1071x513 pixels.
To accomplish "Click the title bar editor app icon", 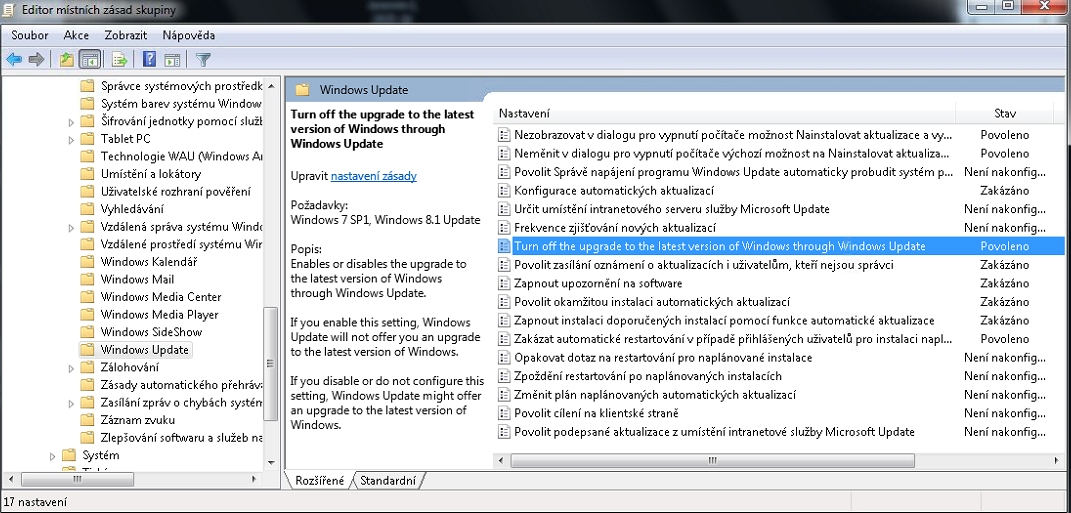I will pyautogui.click(x=8, y=10).
